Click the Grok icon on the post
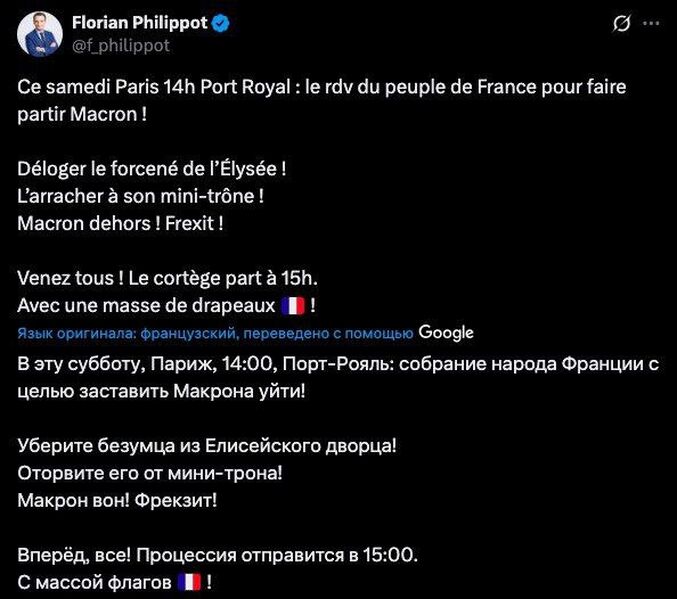The image size is (677, 599). 621,23
